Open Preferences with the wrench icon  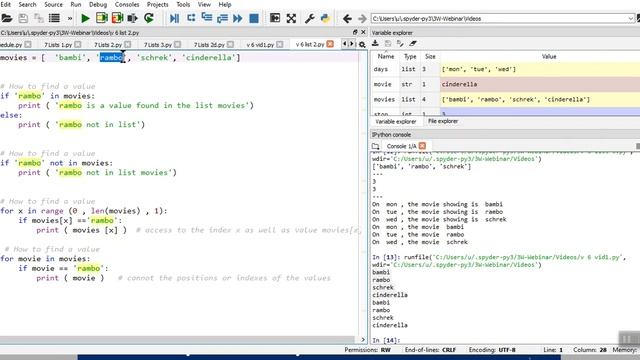tap(309, 18)
